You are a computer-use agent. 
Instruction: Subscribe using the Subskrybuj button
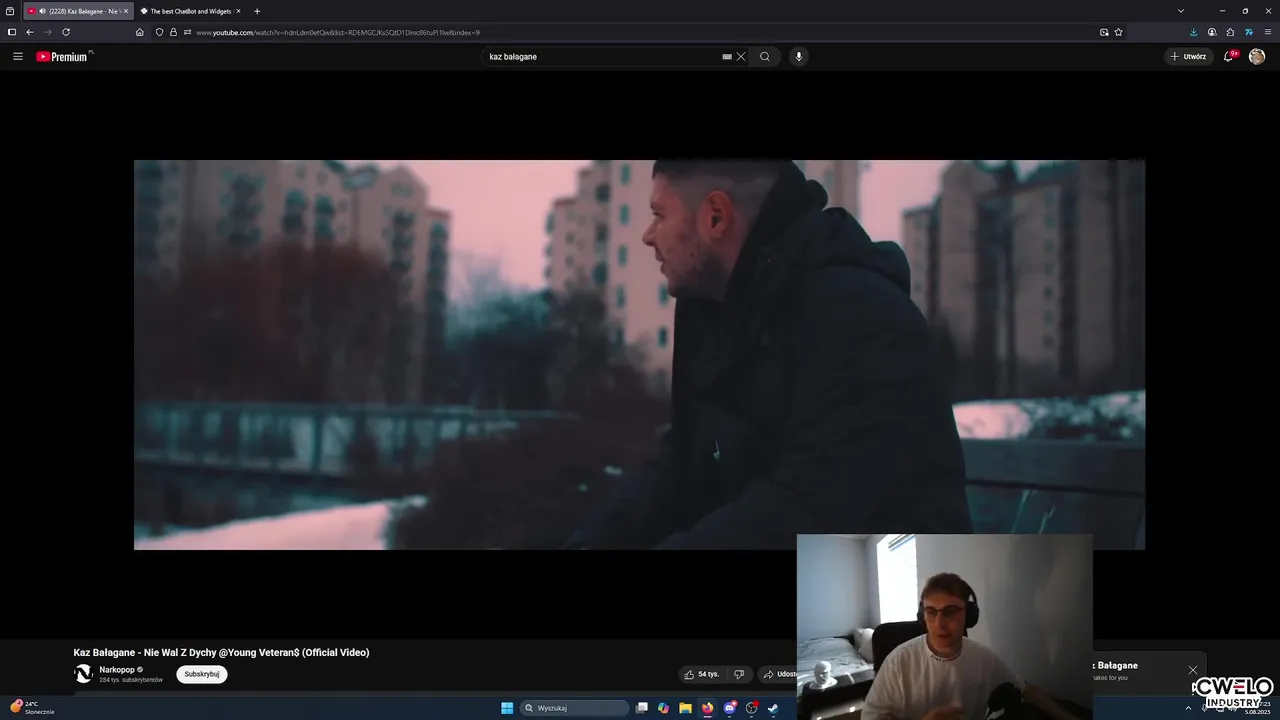click(x=202, y=674)
